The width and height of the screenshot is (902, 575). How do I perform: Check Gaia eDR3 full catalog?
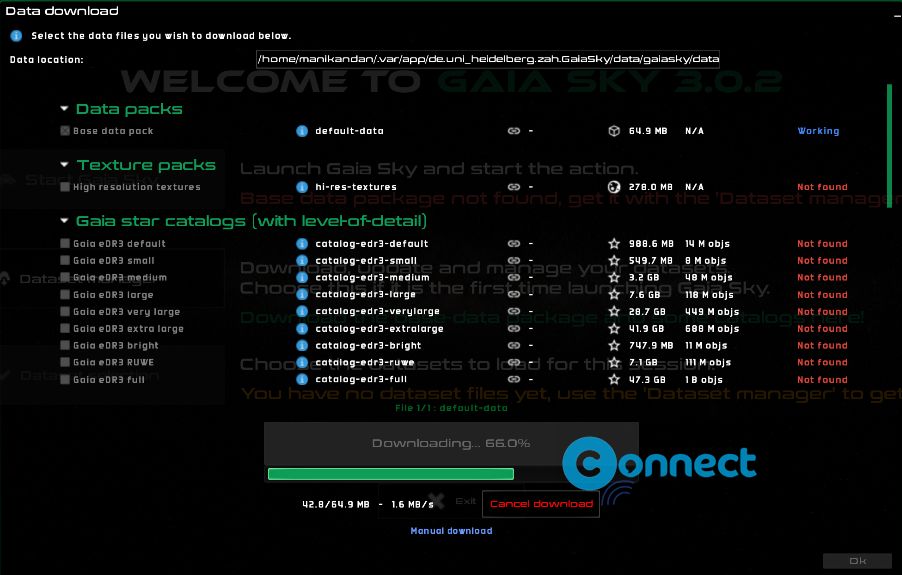65,380
